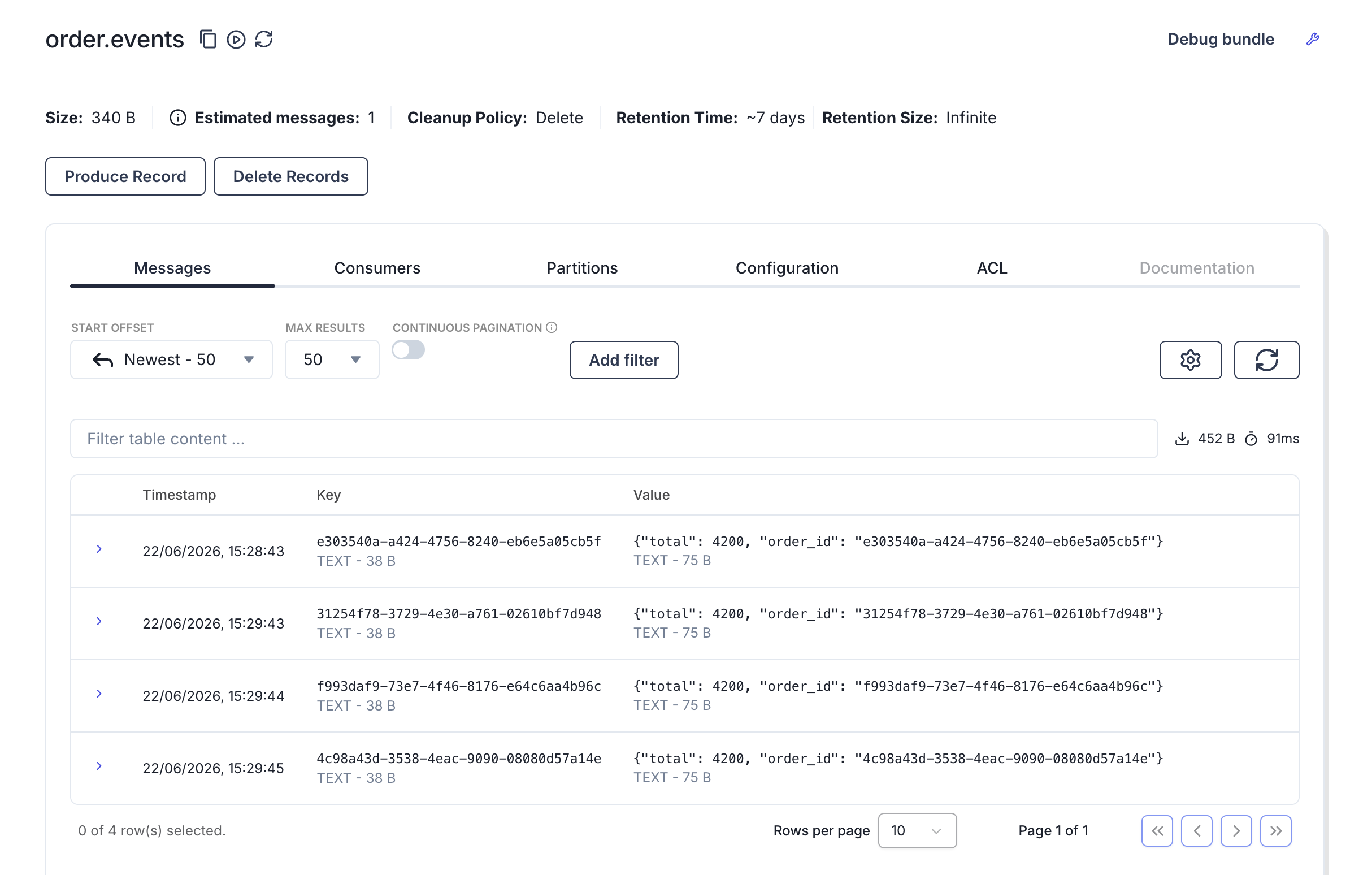This screenshot has width=1372, height=875.
Task: Open the Partitions tab
Action: tap(581, 268)
